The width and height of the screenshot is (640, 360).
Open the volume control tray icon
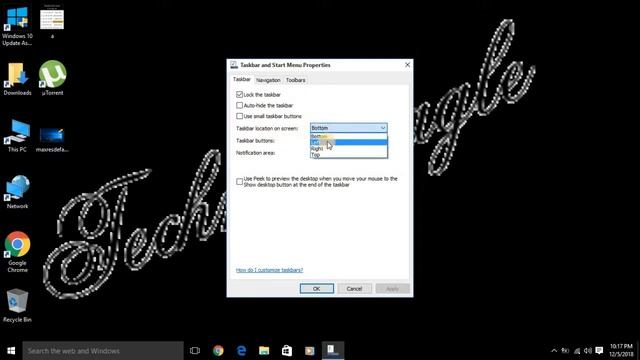click(x=588, y=351)
